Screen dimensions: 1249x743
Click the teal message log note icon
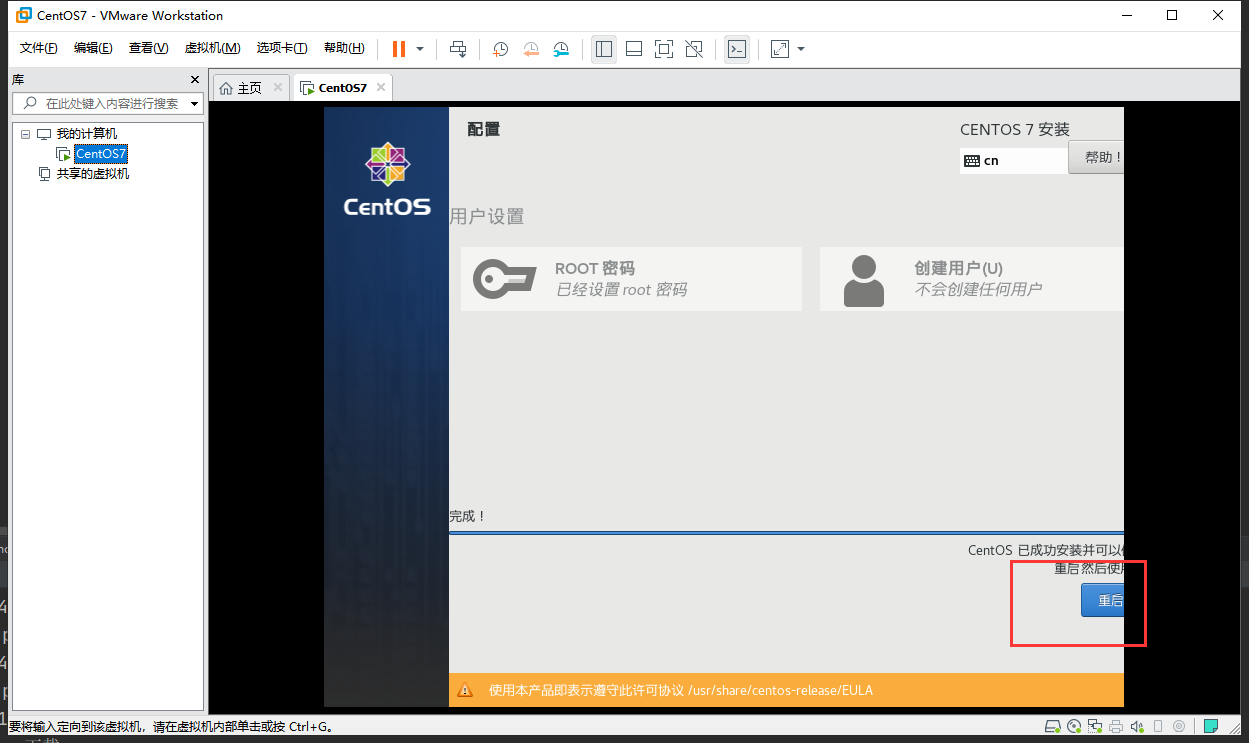(1210, 726)
